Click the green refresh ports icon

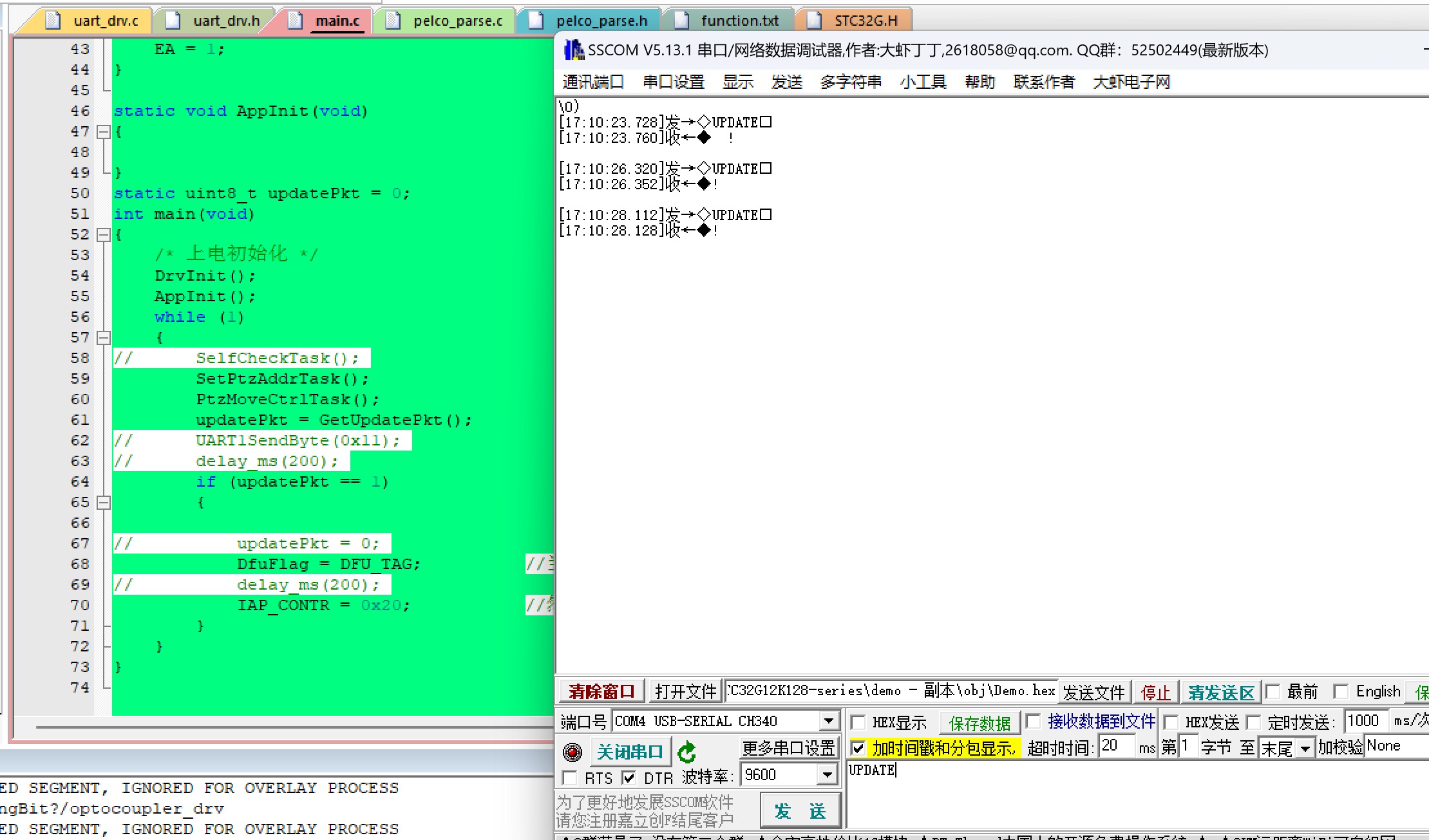pos(687,751)
